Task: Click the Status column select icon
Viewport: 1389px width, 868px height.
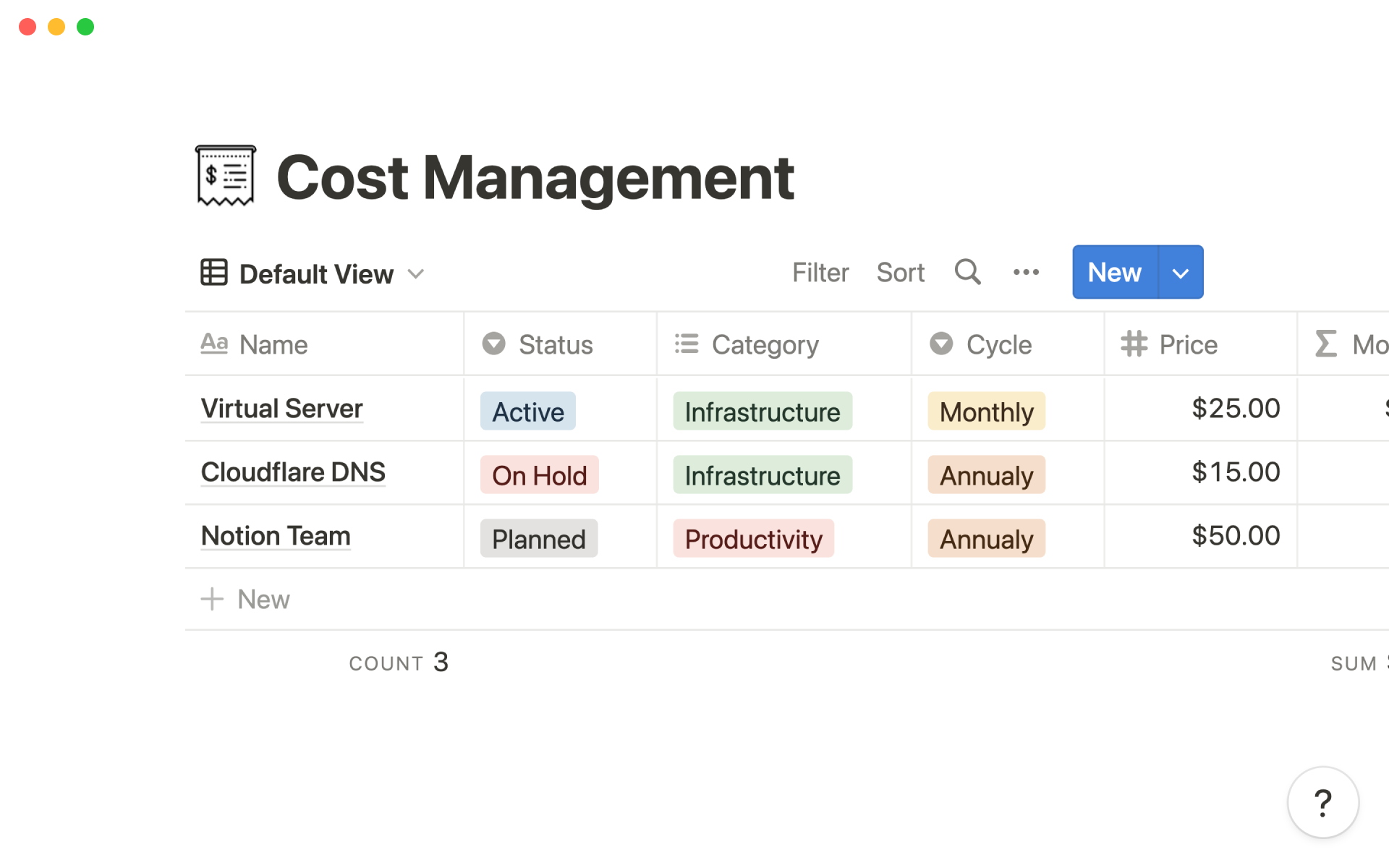Action: coord(494,344)
